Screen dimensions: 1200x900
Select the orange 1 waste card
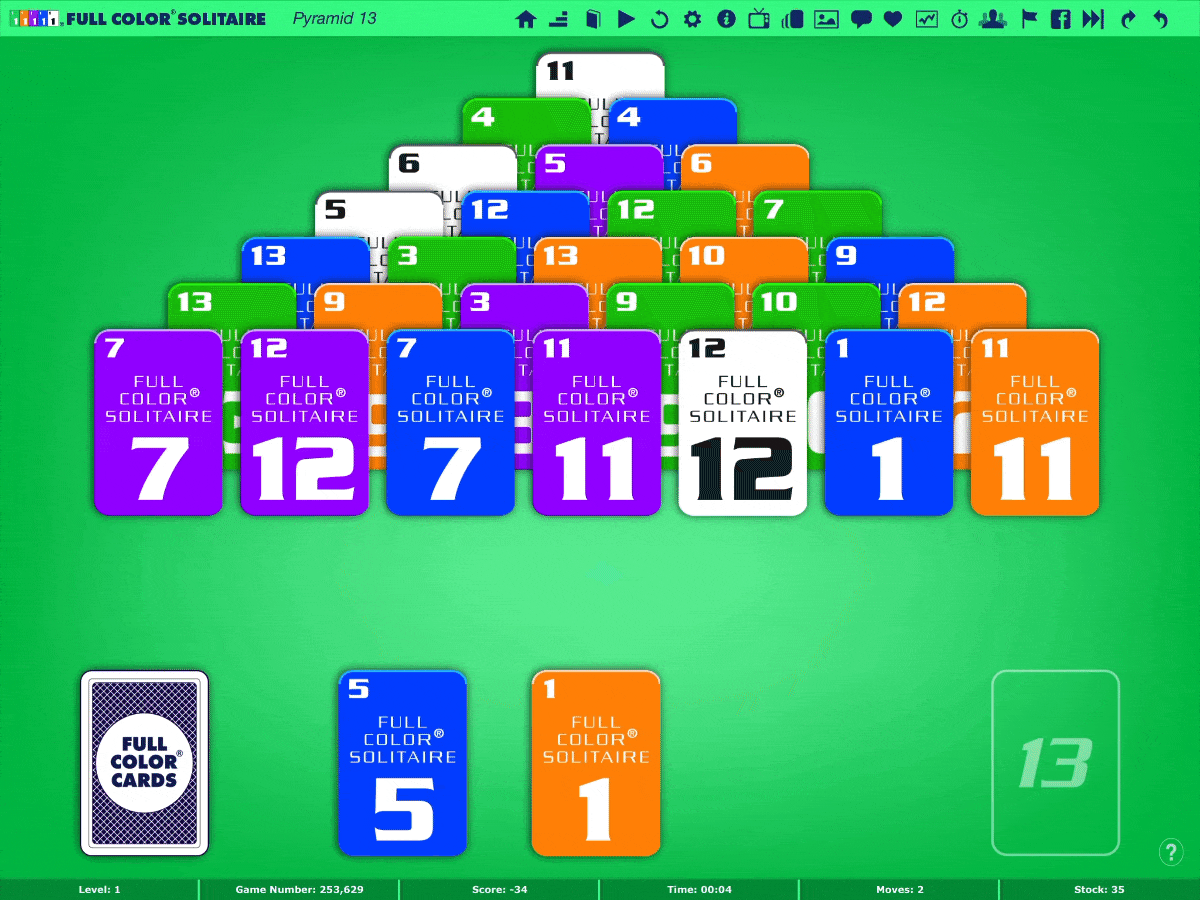coord(596,763)
